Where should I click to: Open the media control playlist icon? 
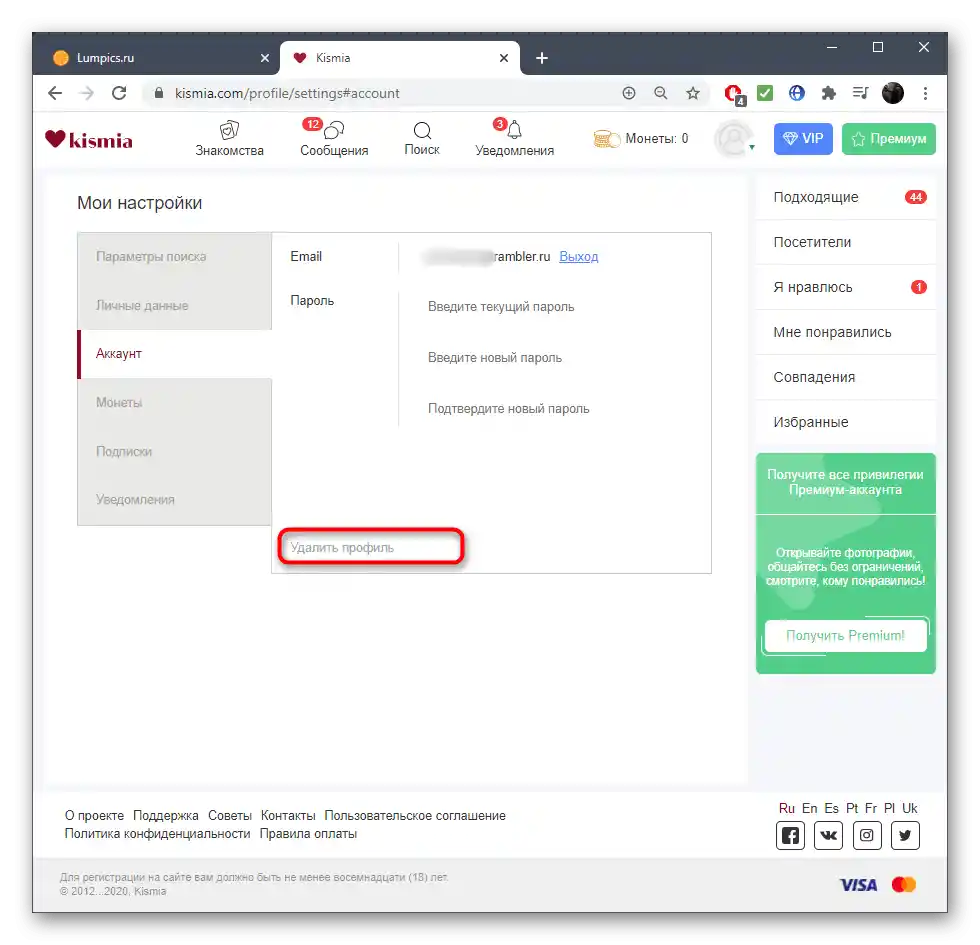pyautogui.click(x=861, y=93)
